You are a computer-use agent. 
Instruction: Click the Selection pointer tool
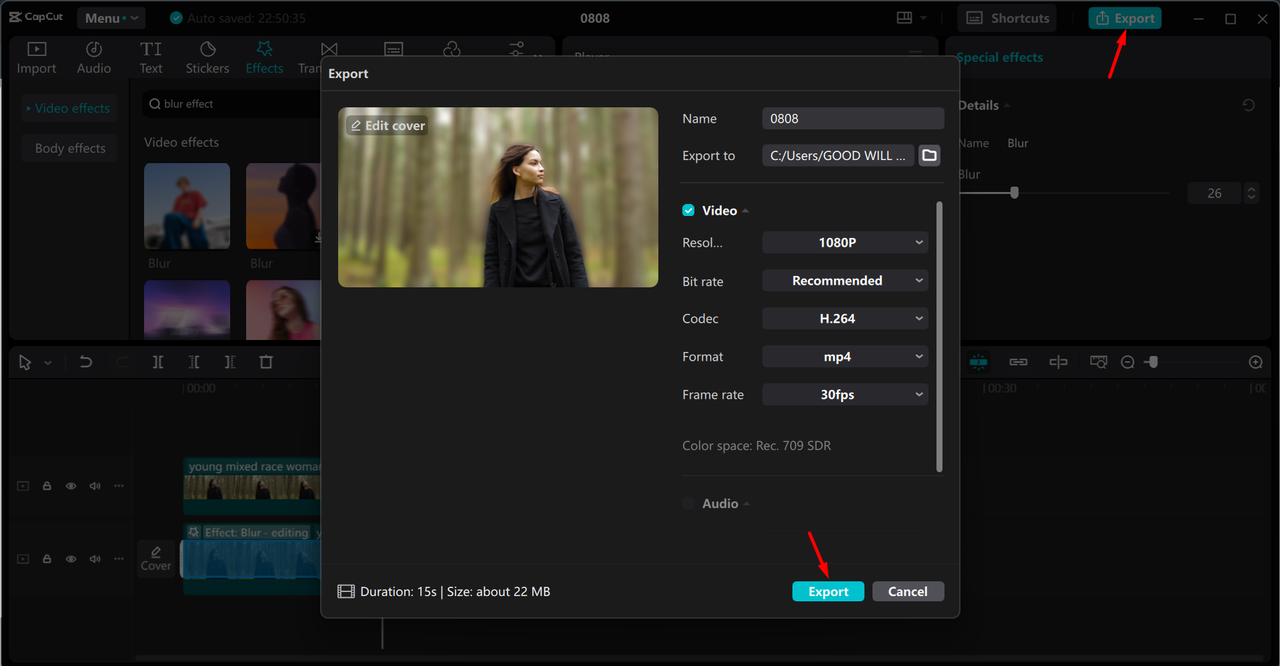(25, 363)
